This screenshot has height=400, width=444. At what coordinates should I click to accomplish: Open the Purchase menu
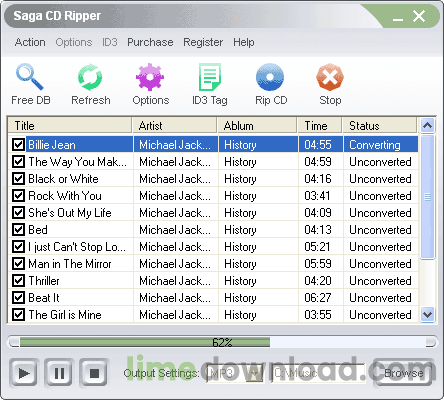tap(150, 42)
